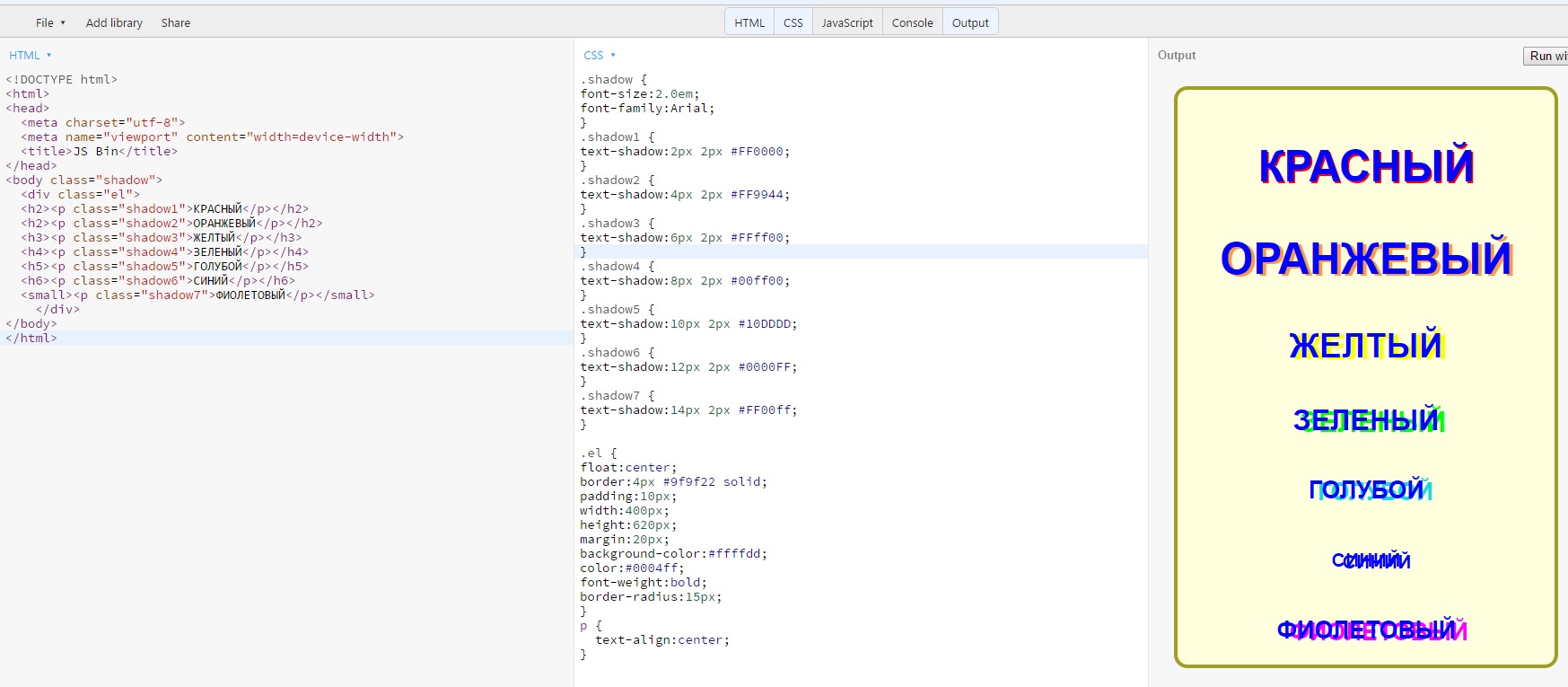Click the meta viewport line
The height and width of the screenshot is (687, 1568).
(x=213, y=137)
